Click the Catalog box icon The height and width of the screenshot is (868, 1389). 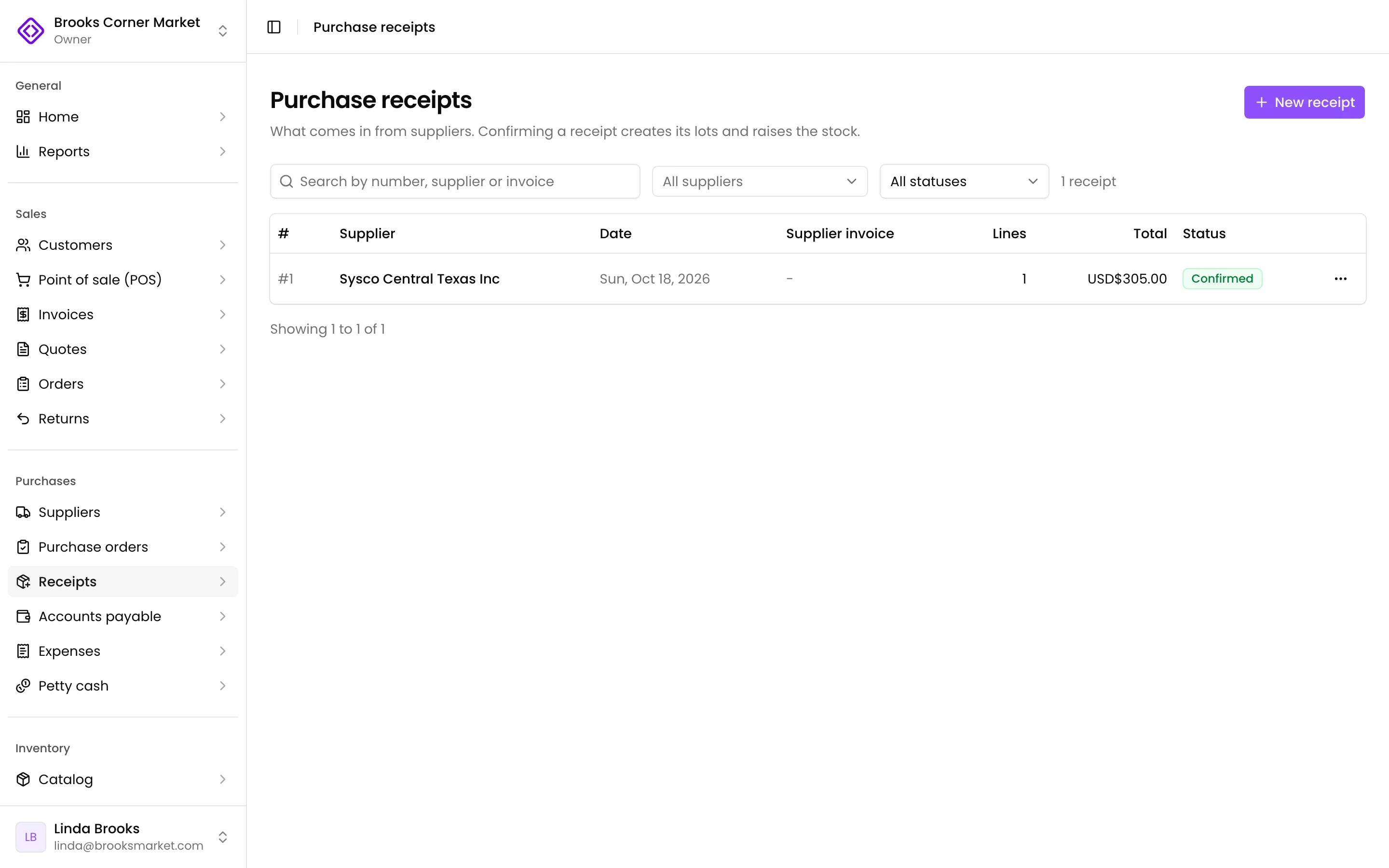pyautogui.click(x=23, y=780)
